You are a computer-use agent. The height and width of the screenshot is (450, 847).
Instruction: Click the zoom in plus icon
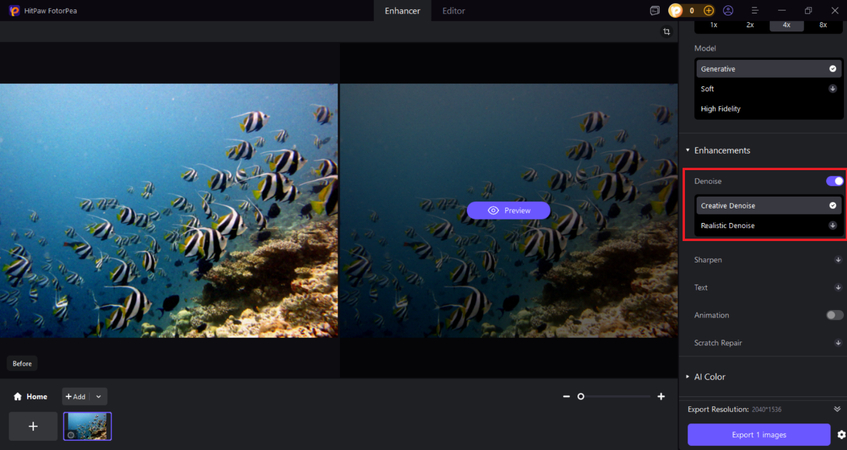tap(661, 397)
